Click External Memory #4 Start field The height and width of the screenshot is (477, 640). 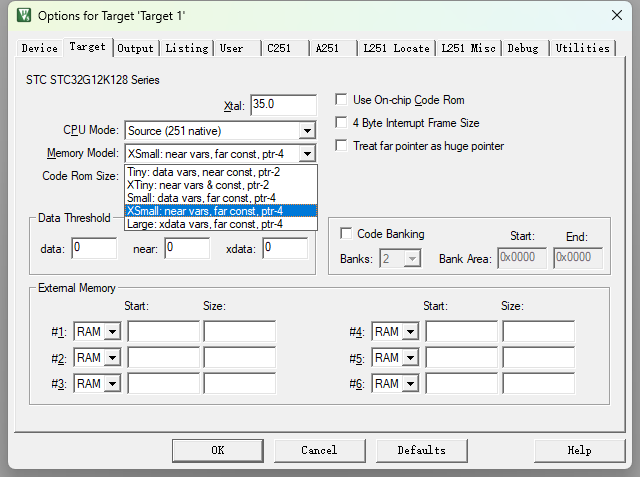point(462,331)
